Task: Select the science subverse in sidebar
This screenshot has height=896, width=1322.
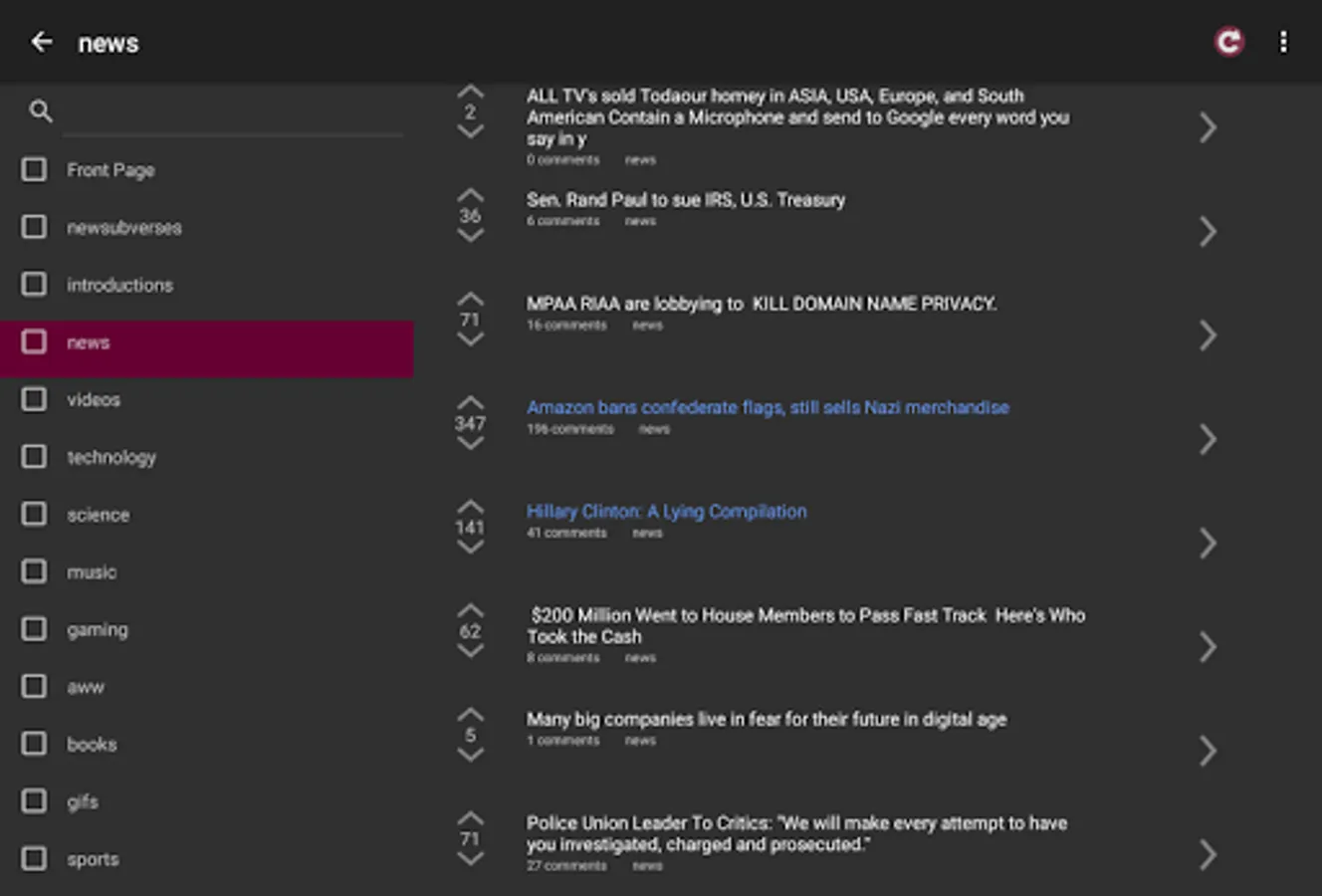Action: point(98,515)
